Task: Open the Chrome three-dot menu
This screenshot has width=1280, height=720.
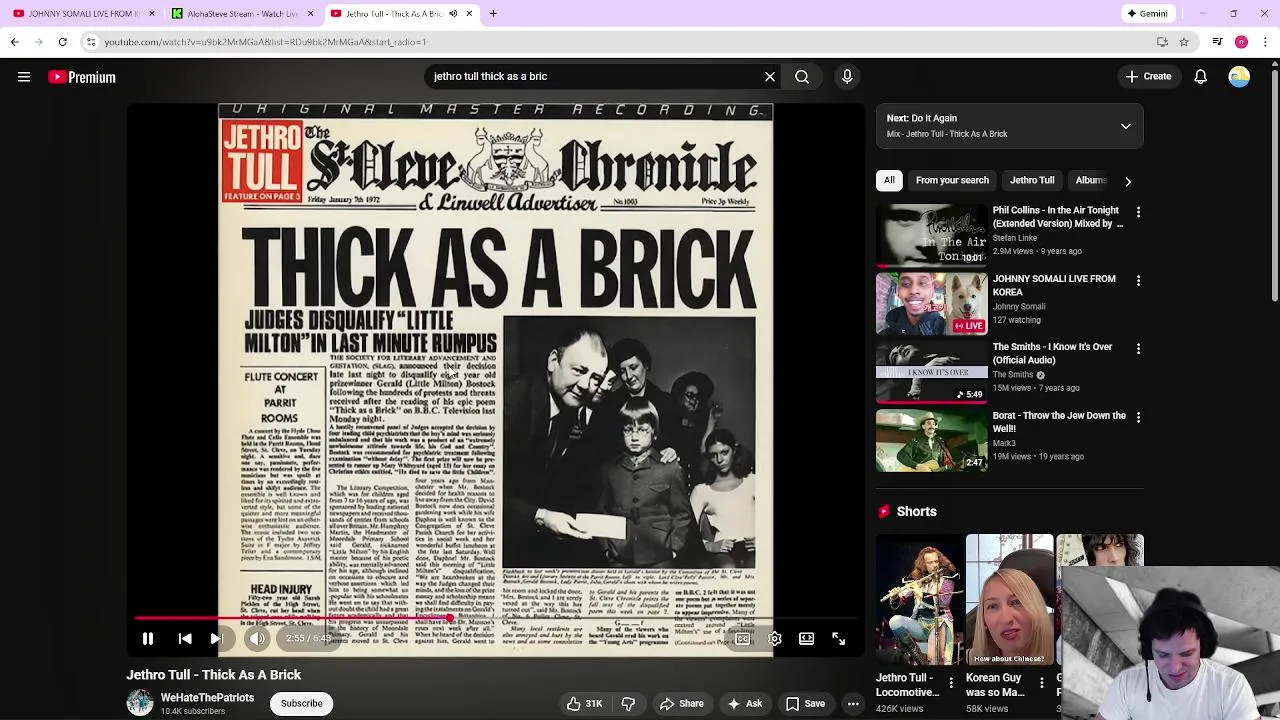Action: tap(1265, 42)
